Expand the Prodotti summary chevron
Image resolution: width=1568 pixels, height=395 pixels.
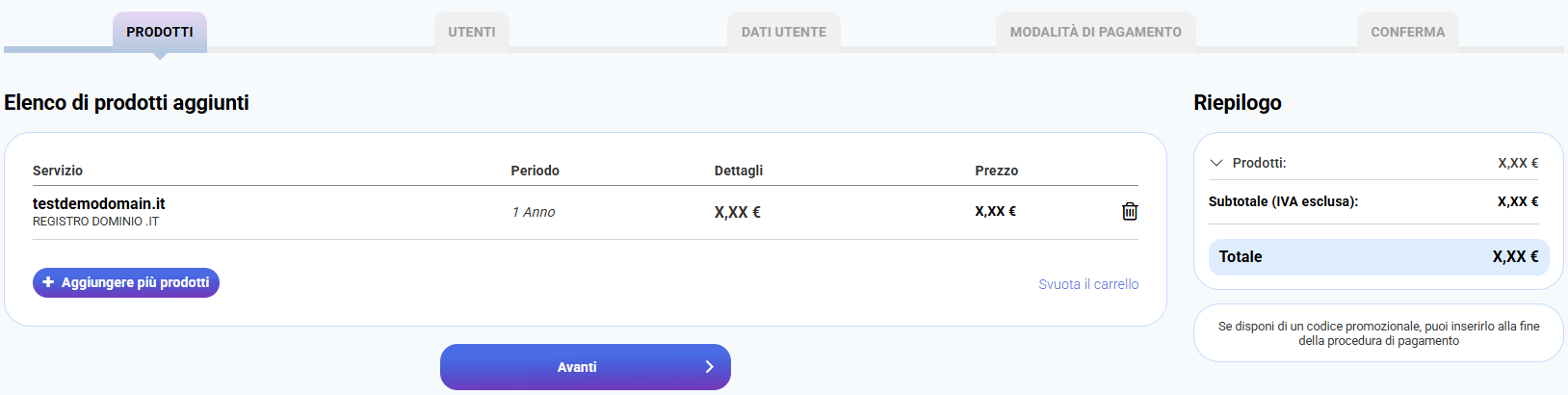pos(1216,163)
